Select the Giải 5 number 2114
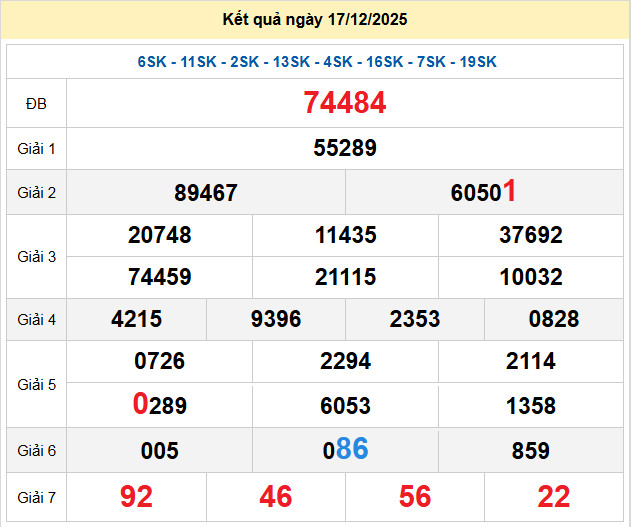Screen dimensions: 631x527 (531, 362)
